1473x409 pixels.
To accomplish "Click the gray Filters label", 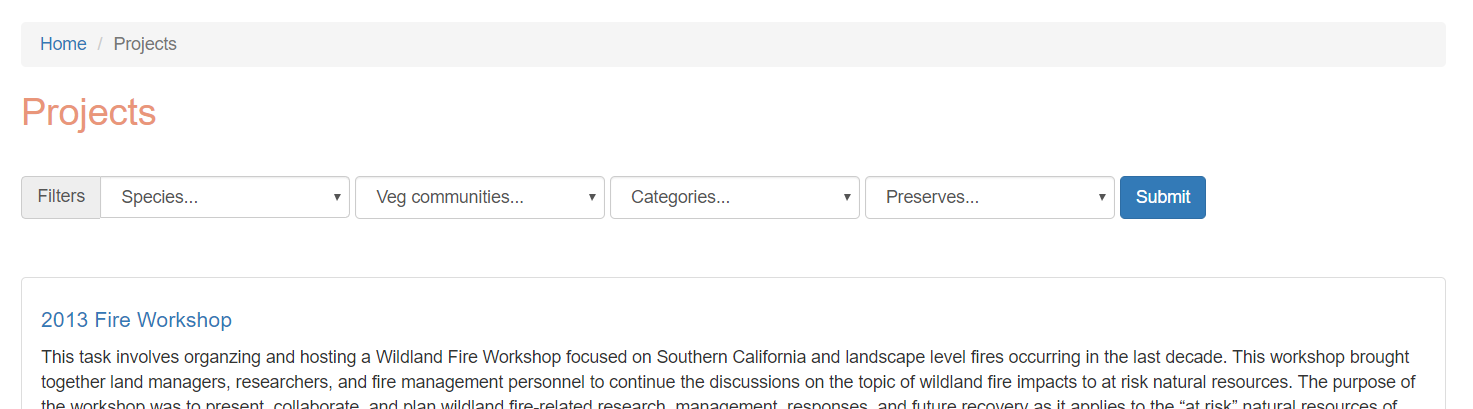I will click(61, 197).
